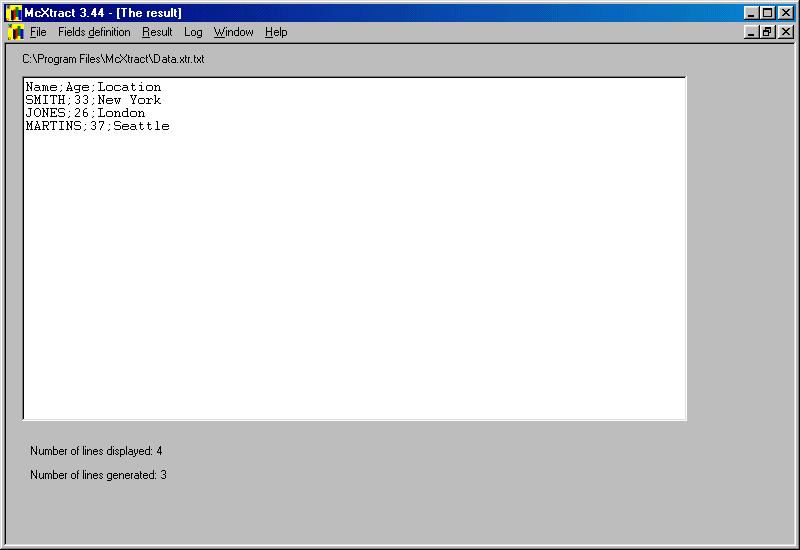Screen dimensions: 800x550
Task: Open the Help menu
Action: [x=276, y=32]
